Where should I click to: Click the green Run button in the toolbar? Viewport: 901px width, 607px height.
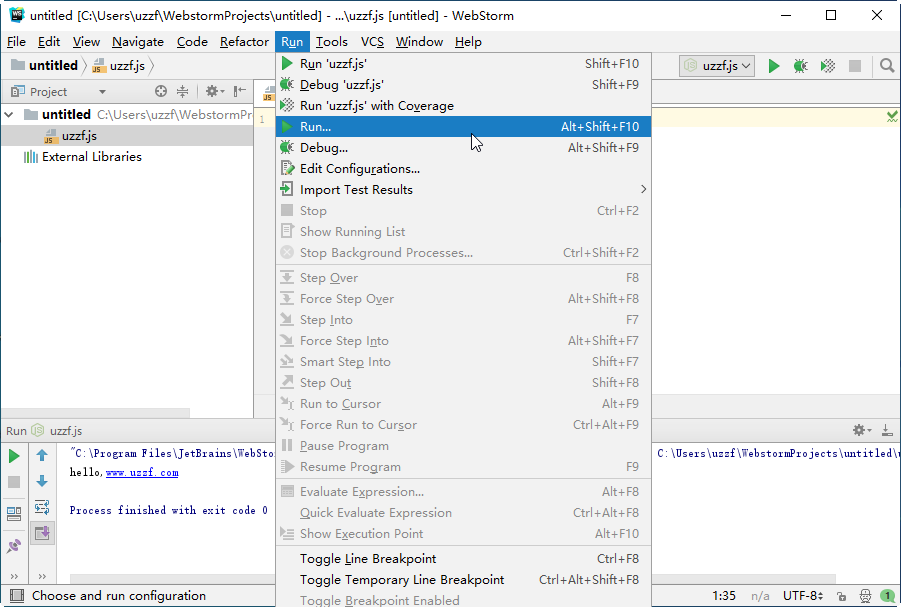pos(773,66)
